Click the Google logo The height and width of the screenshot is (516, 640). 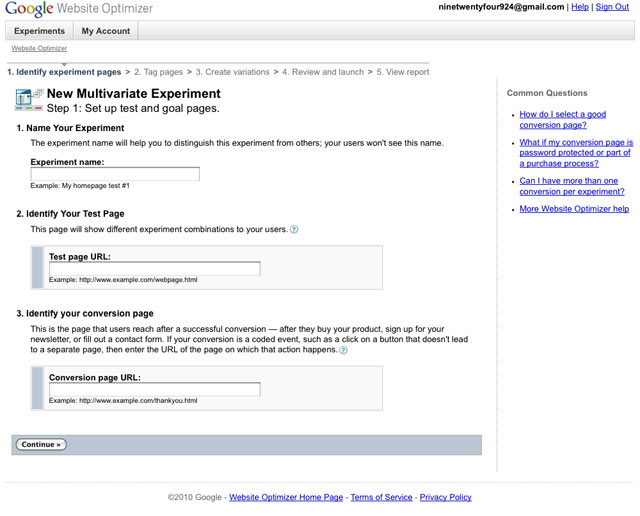pyautogui.click(x=29, y=9)
